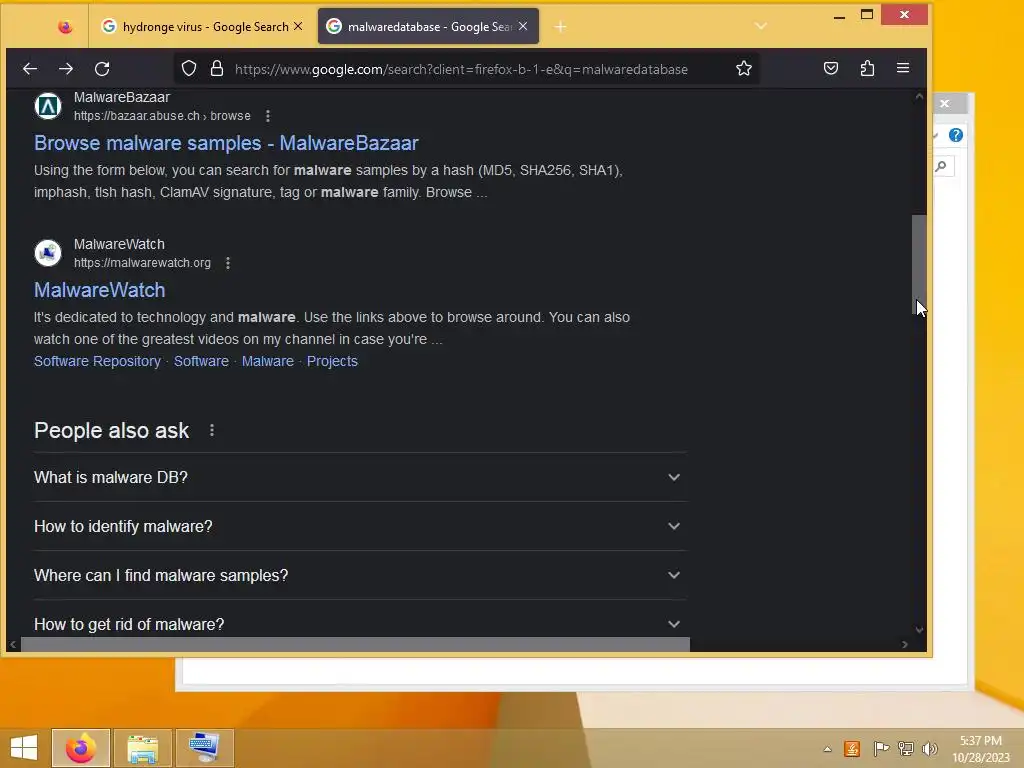This screenshot has width=1024, height=768.
Task: Reload the current page
Action: pos(102,69)
